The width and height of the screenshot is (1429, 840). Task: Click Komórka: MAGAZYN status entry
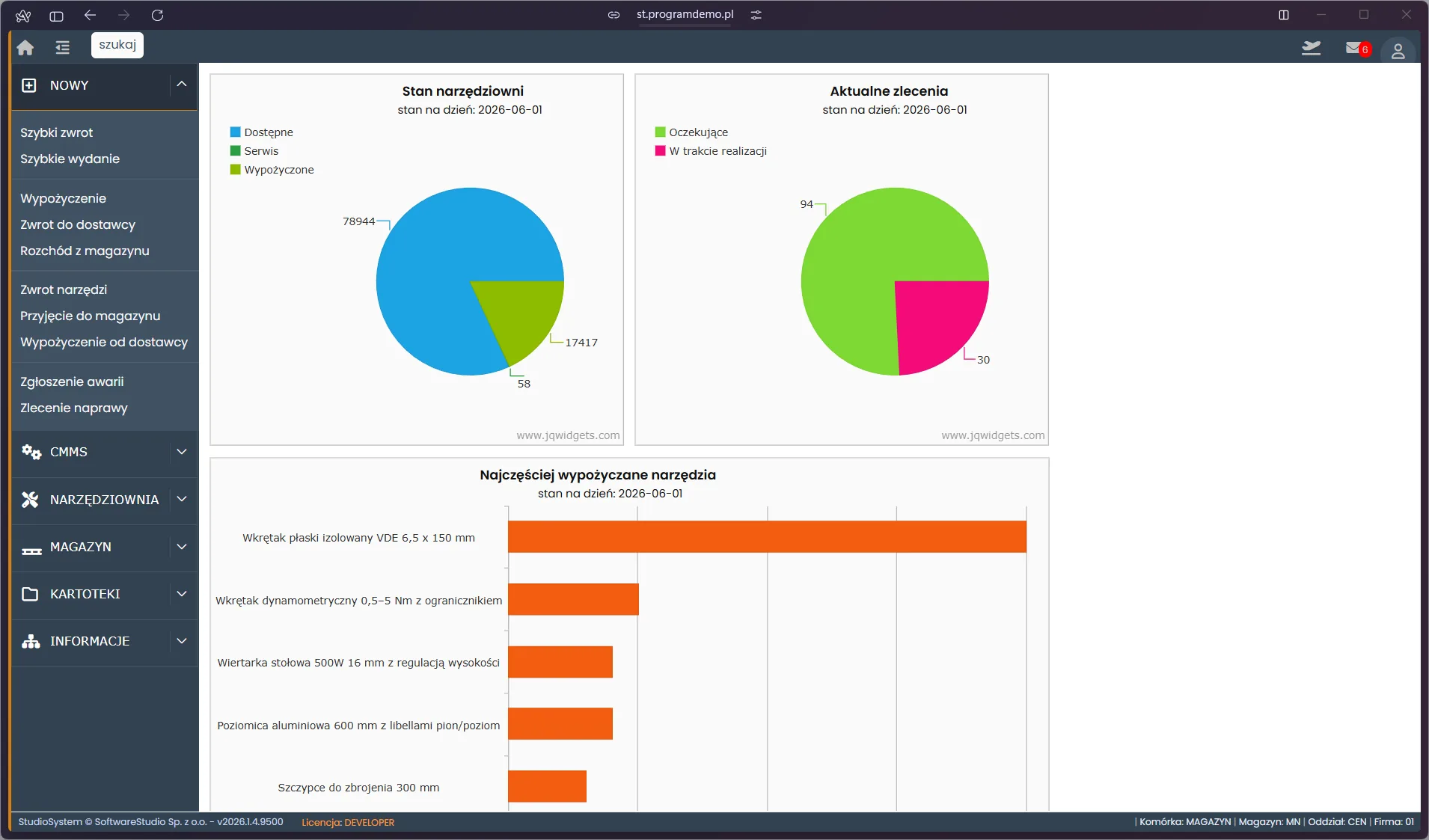click(1185, 822)
